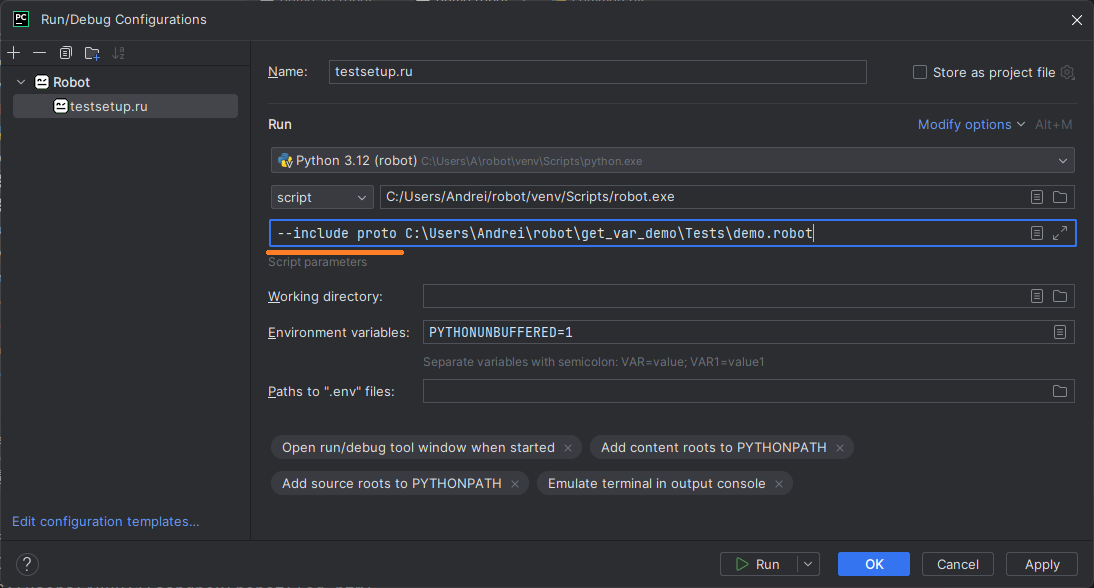Open the Modify options menu

coord(971,124)
